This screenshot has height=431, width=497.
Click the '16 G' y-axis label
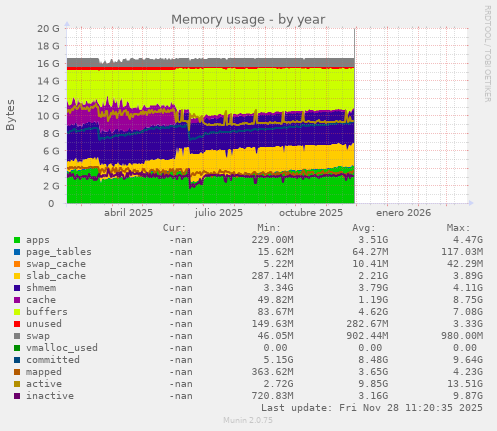48,64
